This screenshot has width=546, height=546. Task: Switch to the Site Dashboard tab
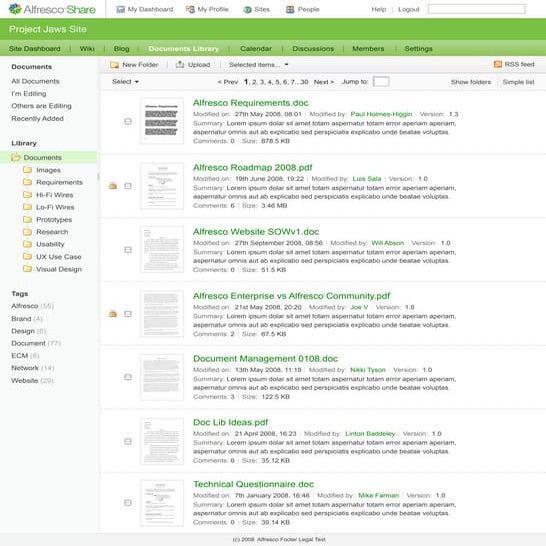tap(34, 48)
